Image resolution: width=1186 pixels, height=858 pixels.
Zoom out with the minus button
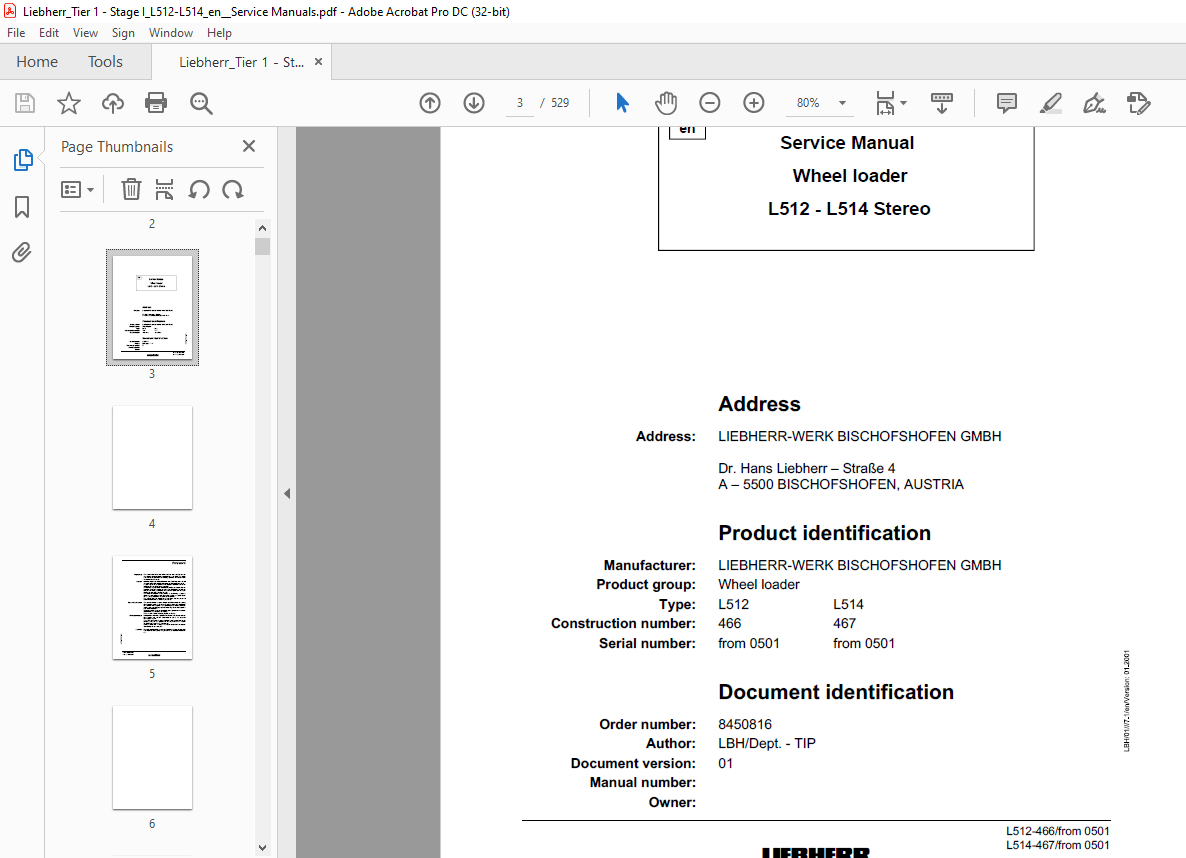tap(709, 103)
